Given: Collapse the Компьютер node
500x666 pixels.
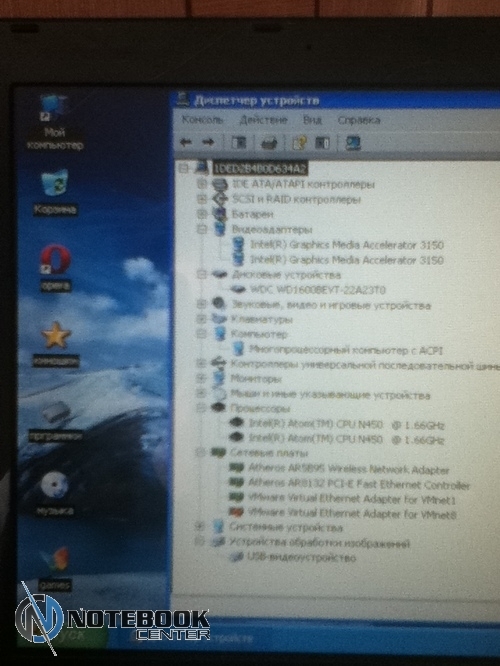Looking at the screenshot, I should click(201, 334).
